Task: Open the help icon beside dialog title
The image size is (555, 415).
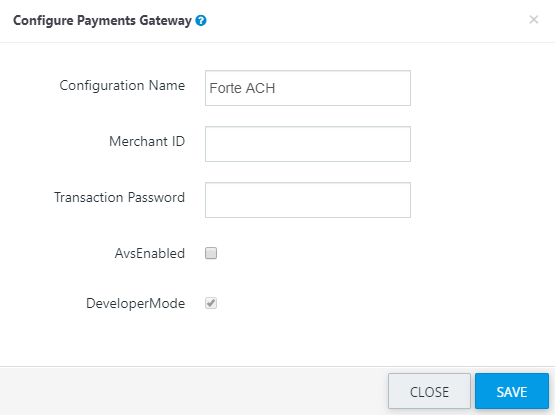Action: 201,21
